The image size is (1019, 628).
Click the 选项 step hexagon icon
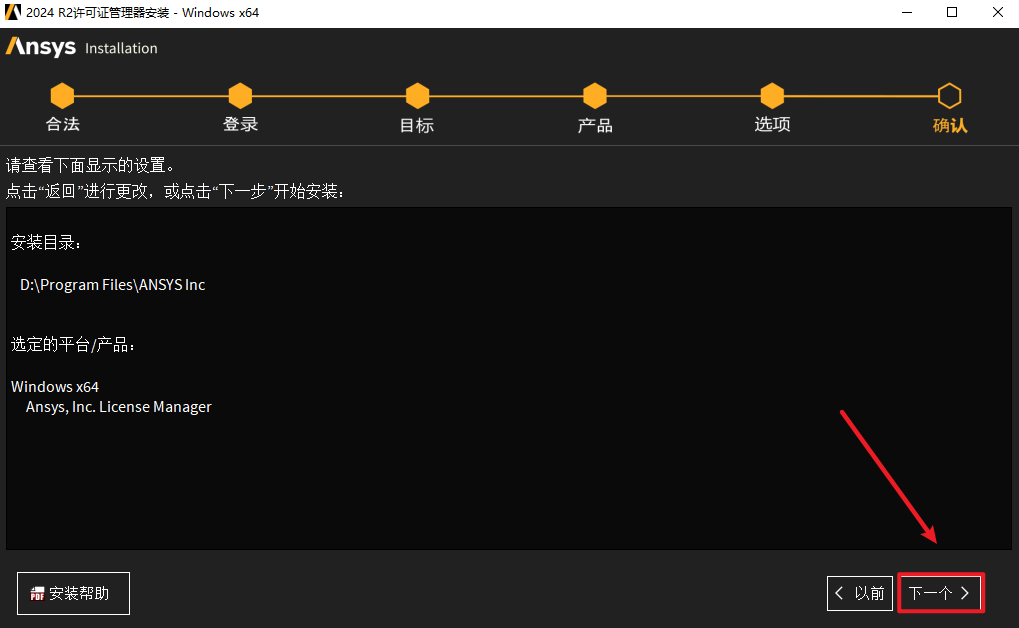click(772, 96)
